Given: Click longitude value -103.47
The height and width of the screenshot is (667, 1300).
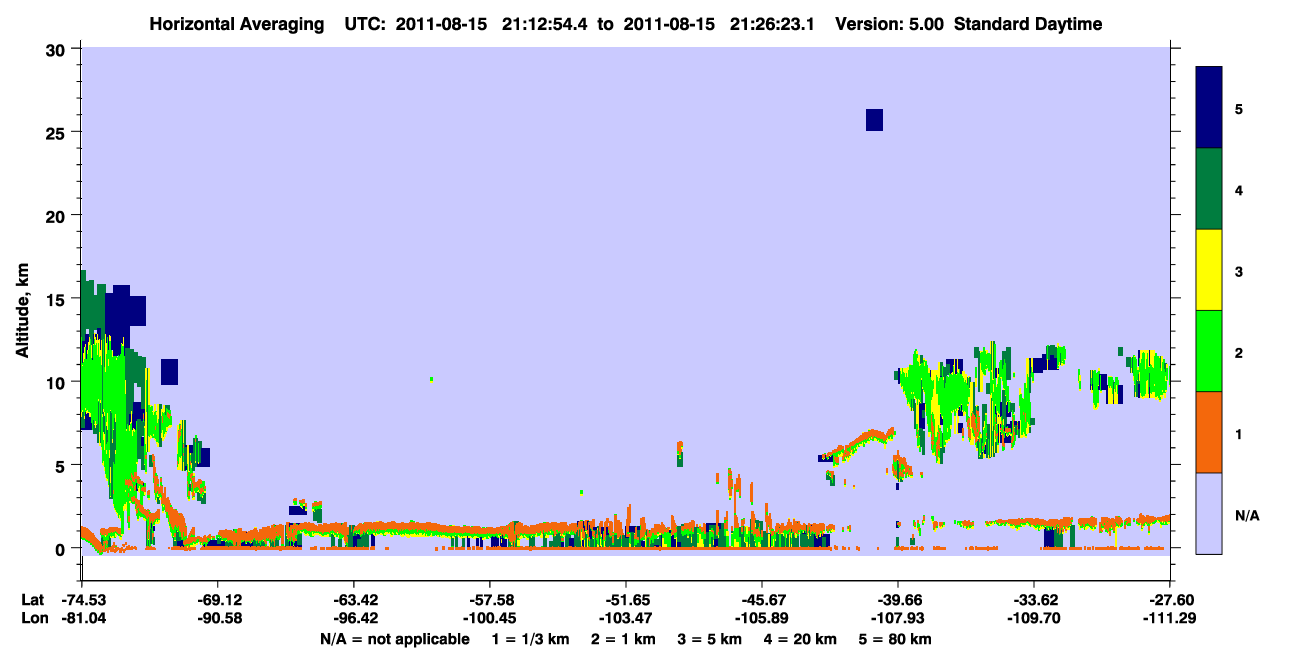Looking at the screenshot, I should coord(626,619).
